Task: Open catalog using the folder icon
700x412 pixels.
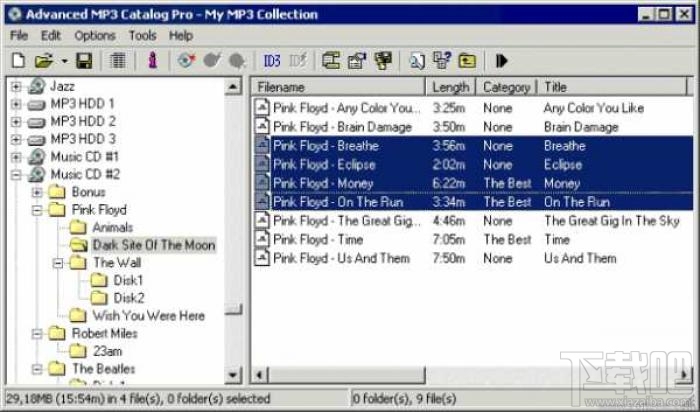Action: tap(44, 60)
